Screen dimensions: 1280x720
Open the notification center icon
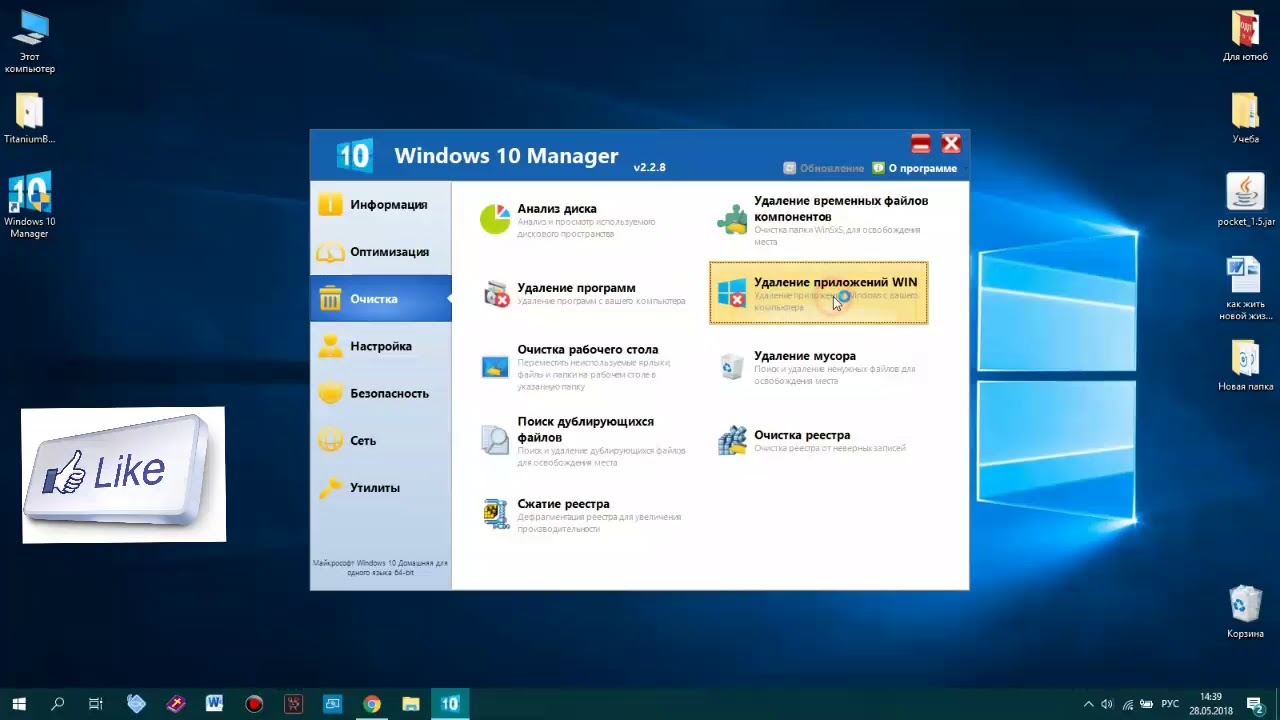pyautogui.click(x=1256, y=704)
